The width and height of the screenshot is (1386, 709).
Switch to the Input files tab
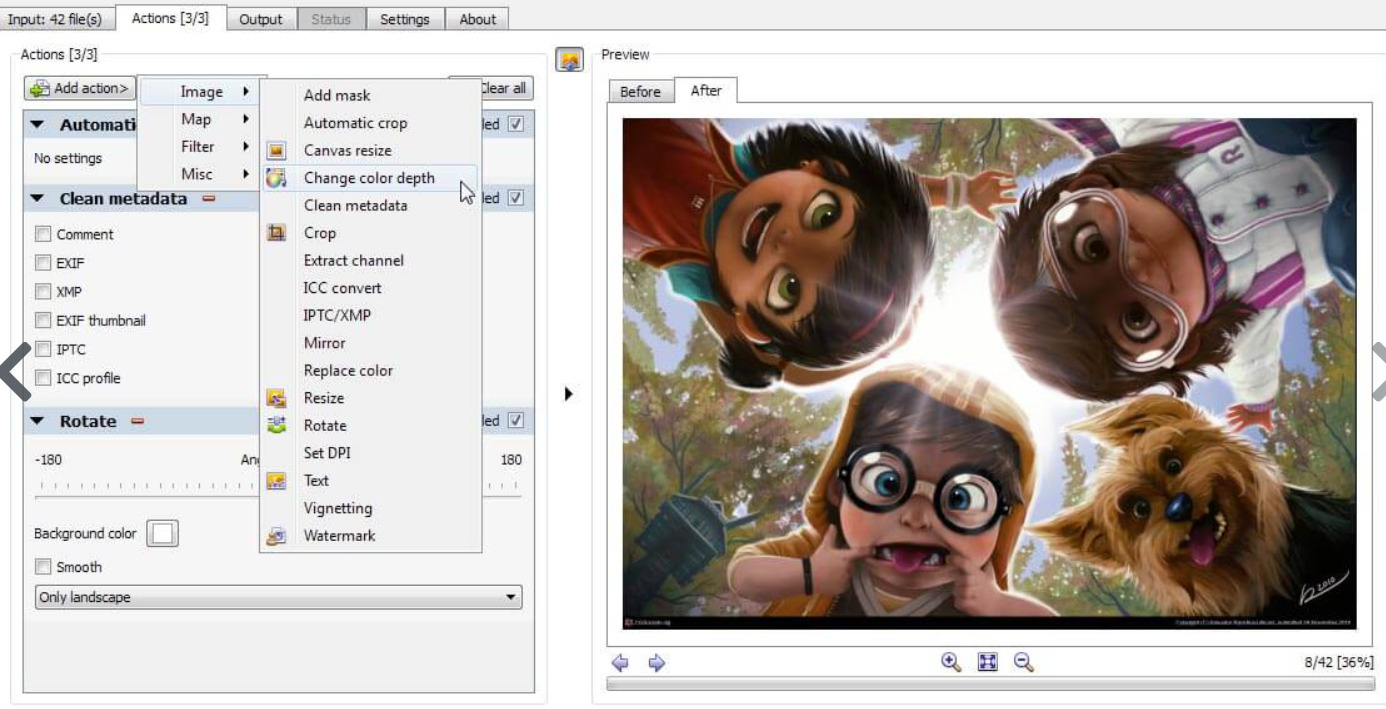pyautogui.click(x=55, y=19)
